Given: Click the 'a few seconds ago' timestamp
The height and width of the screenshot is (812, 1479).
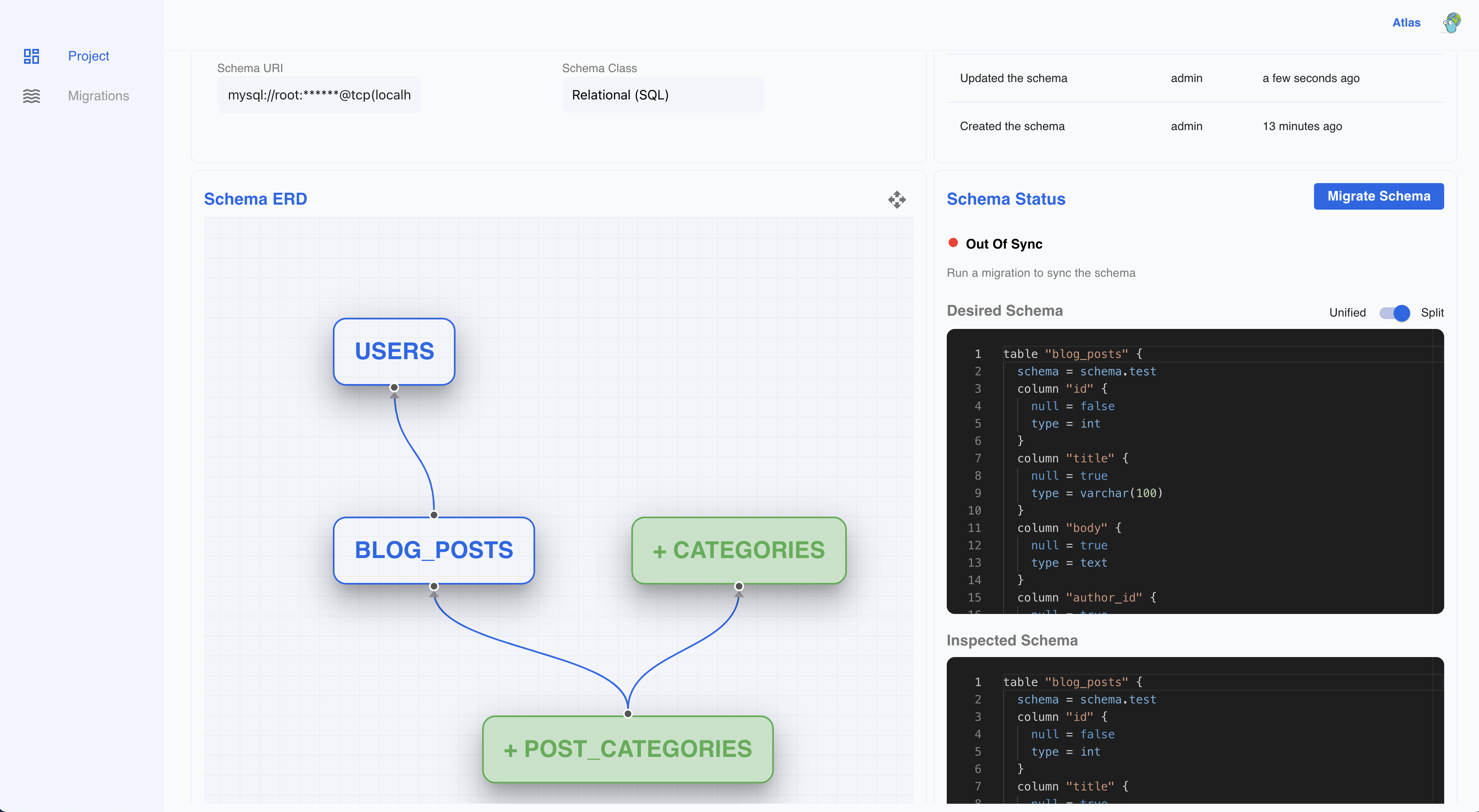Looking at the screenshot, I should coord(1311,78).
